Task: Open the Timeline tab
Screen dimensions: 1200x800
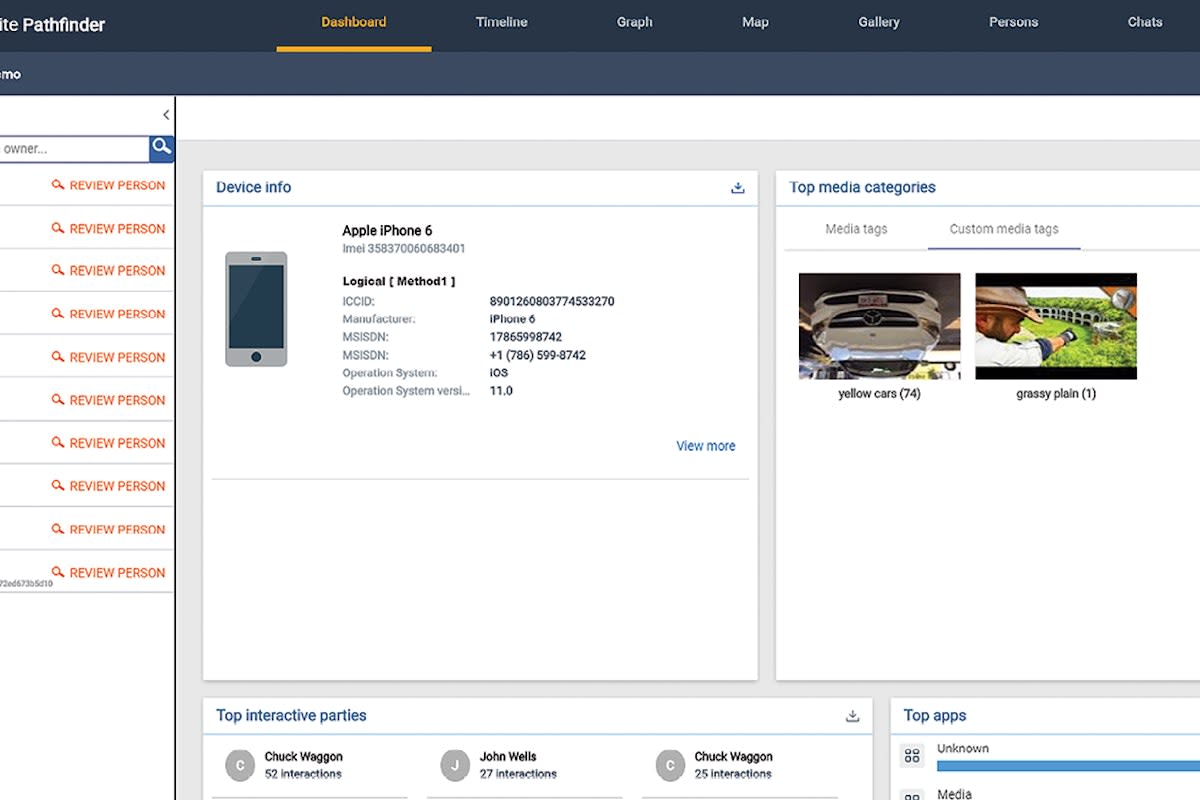Action: [x=502, y=22]
